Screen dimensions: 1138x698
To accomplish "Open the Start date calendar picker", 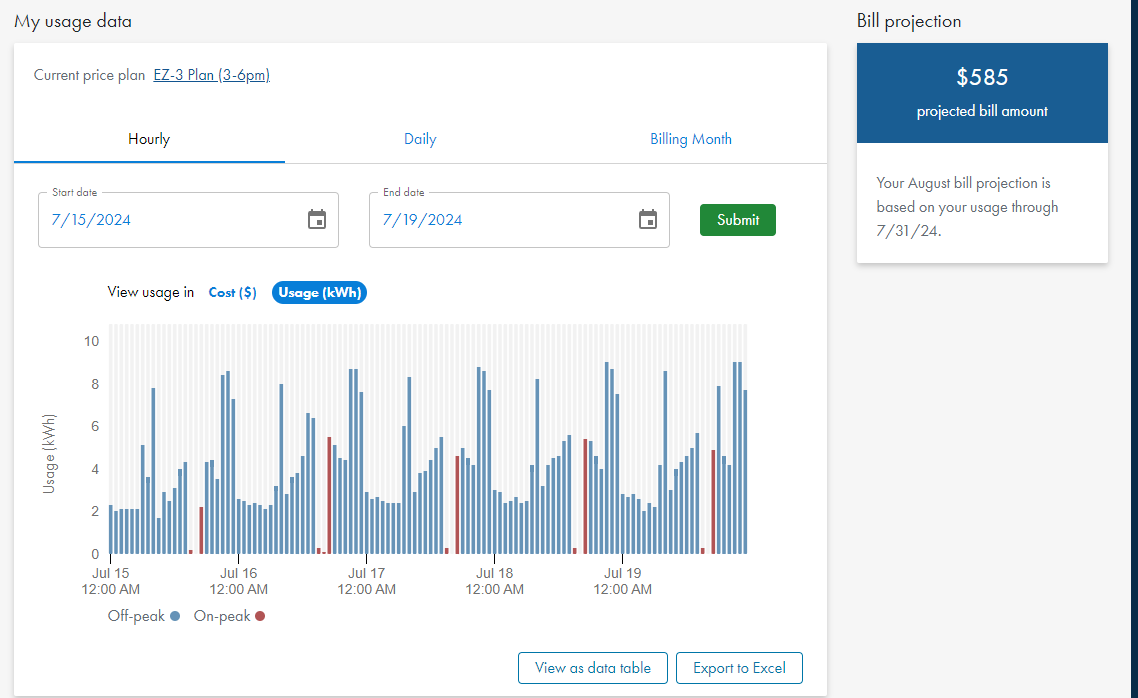I will pos(317,220).
